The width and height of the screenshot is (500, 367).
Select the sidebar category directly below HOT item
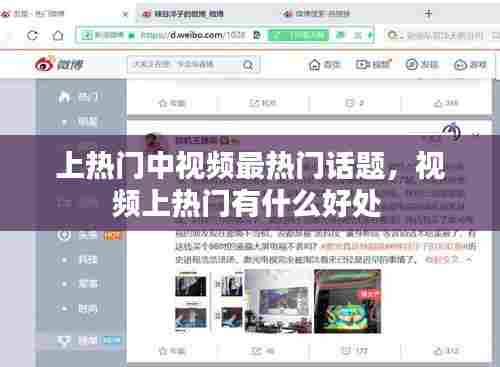point(80,260)
